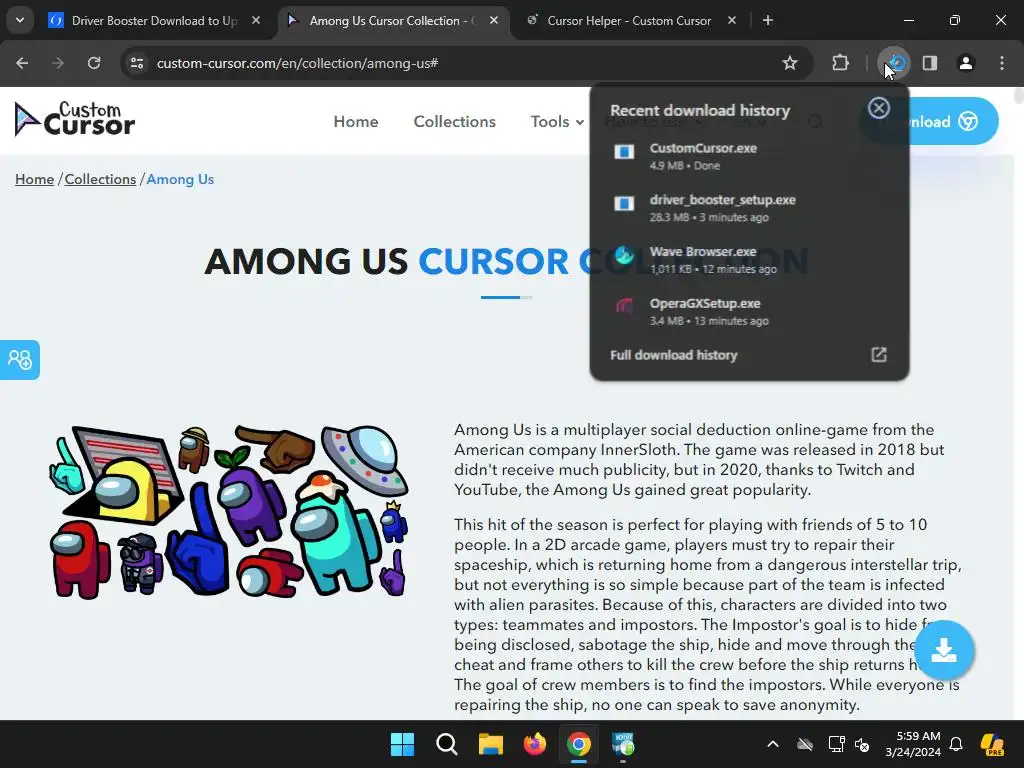
Task: Click the CustomCursor.exe file icon
Action: (x=624, y=152)
